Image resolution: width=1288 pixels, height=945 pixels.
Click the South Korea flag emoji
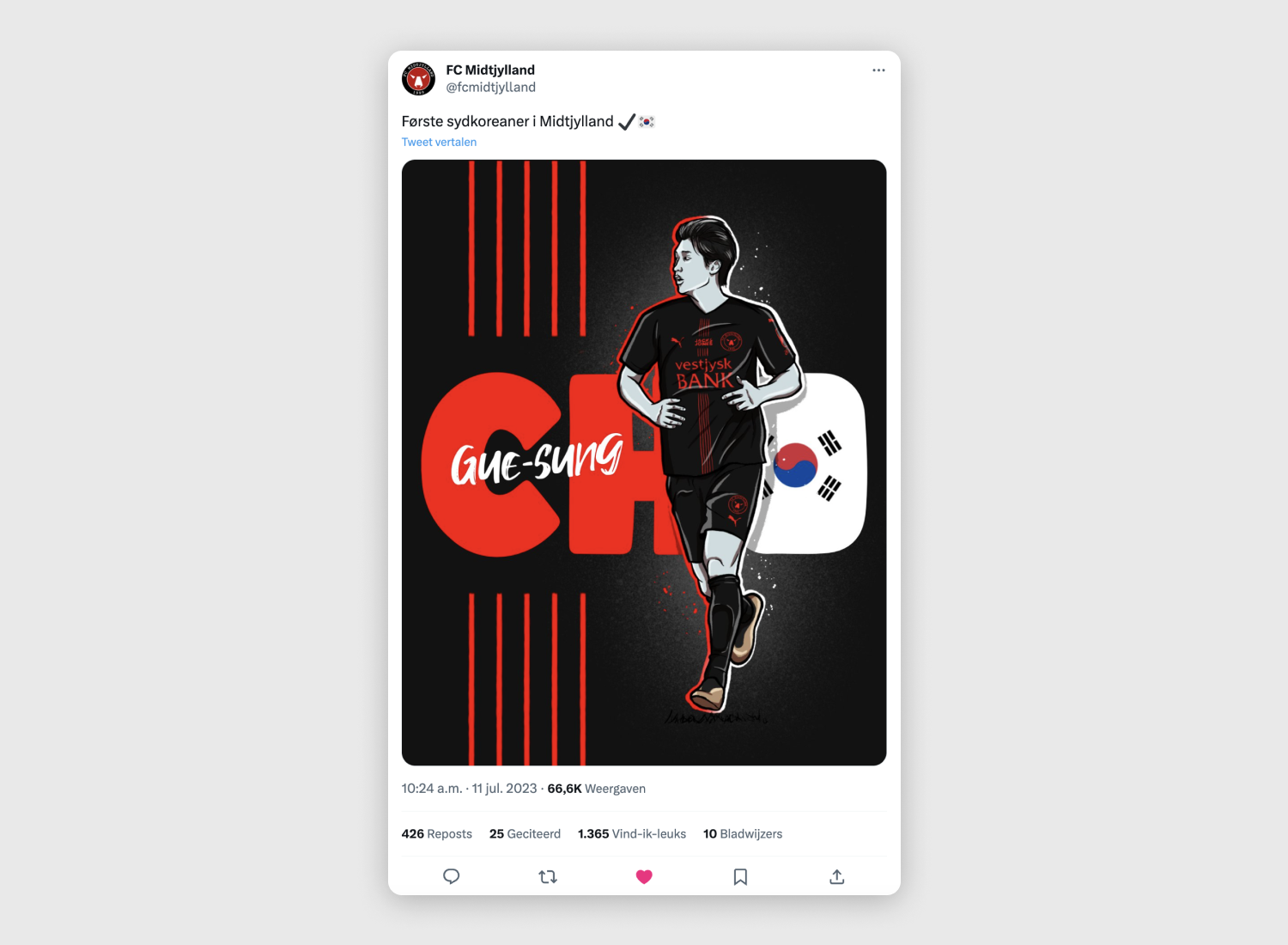tap(647, 122)
